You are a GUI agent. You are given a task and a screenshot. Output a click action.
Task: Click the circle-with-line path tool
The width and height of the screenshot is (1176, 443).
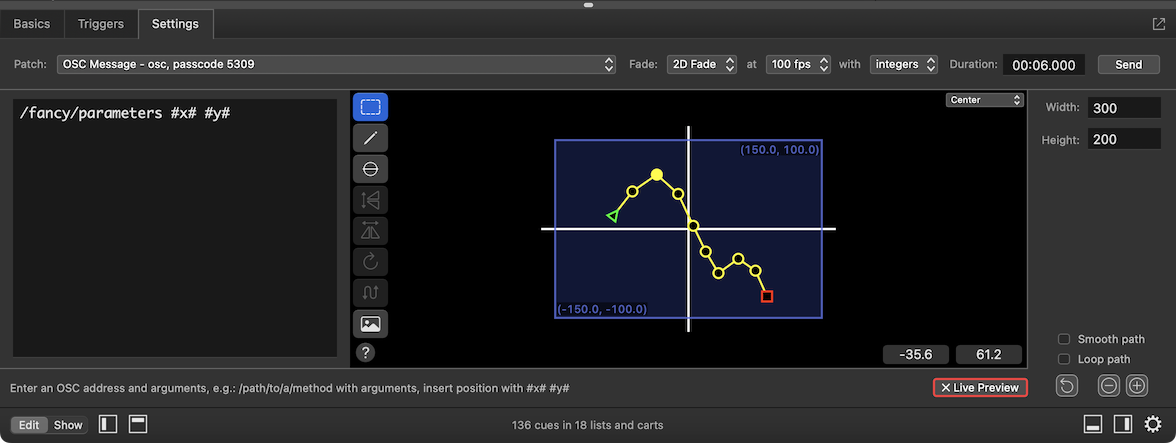[x=370, y=169]
